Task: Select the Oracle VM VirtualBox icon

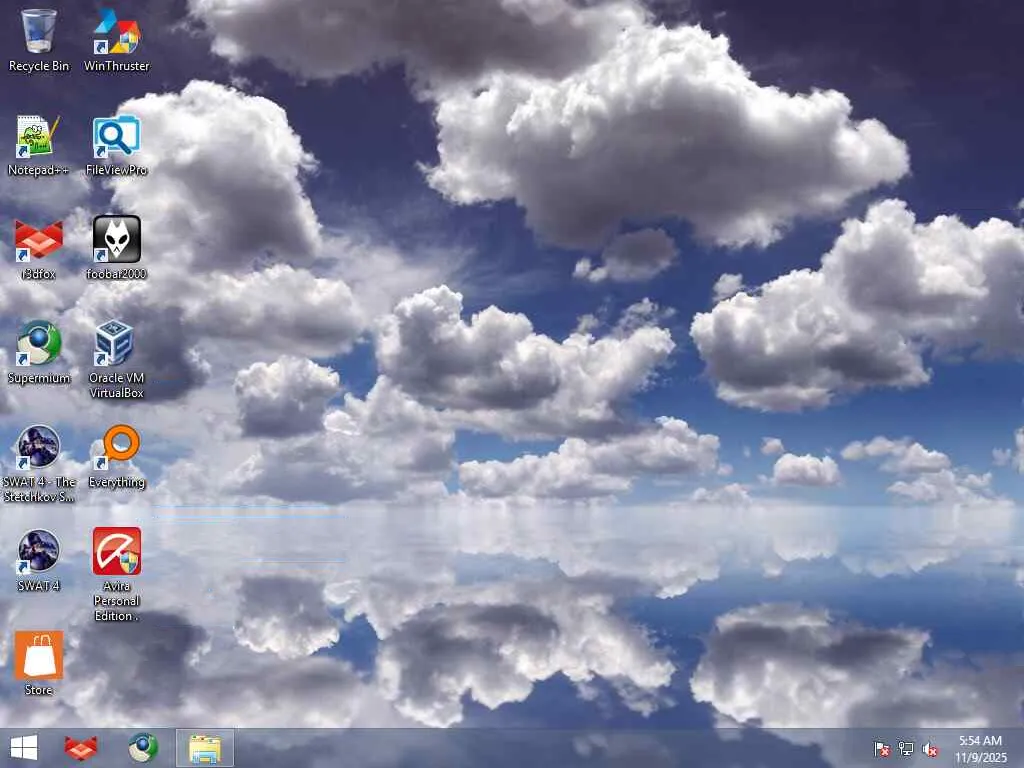Action: point(116,360)
